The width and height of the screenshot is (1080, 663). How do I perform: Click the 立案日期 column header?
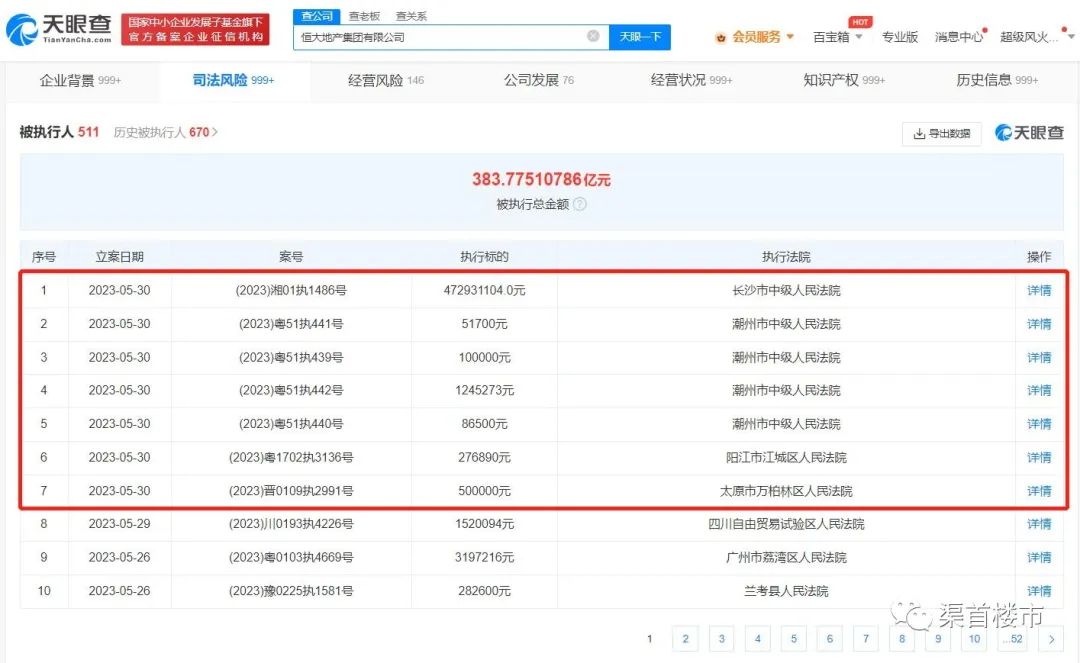119,257
